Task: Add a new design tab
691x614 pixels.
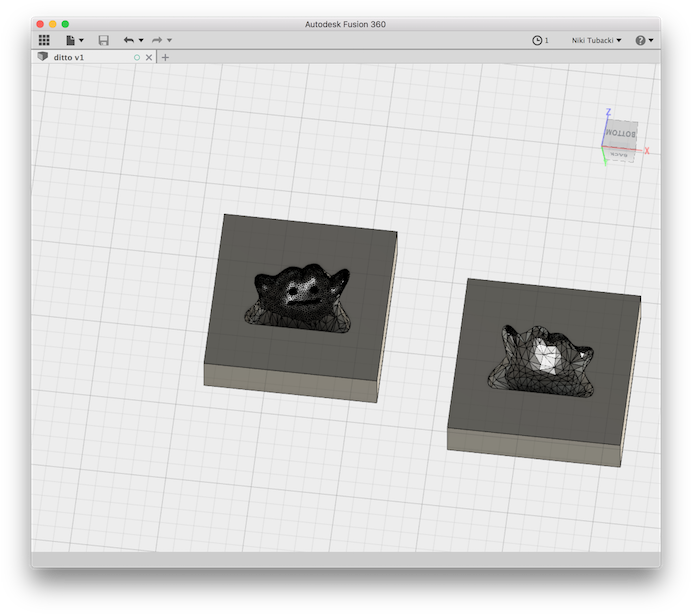Action: coord(165,57)
